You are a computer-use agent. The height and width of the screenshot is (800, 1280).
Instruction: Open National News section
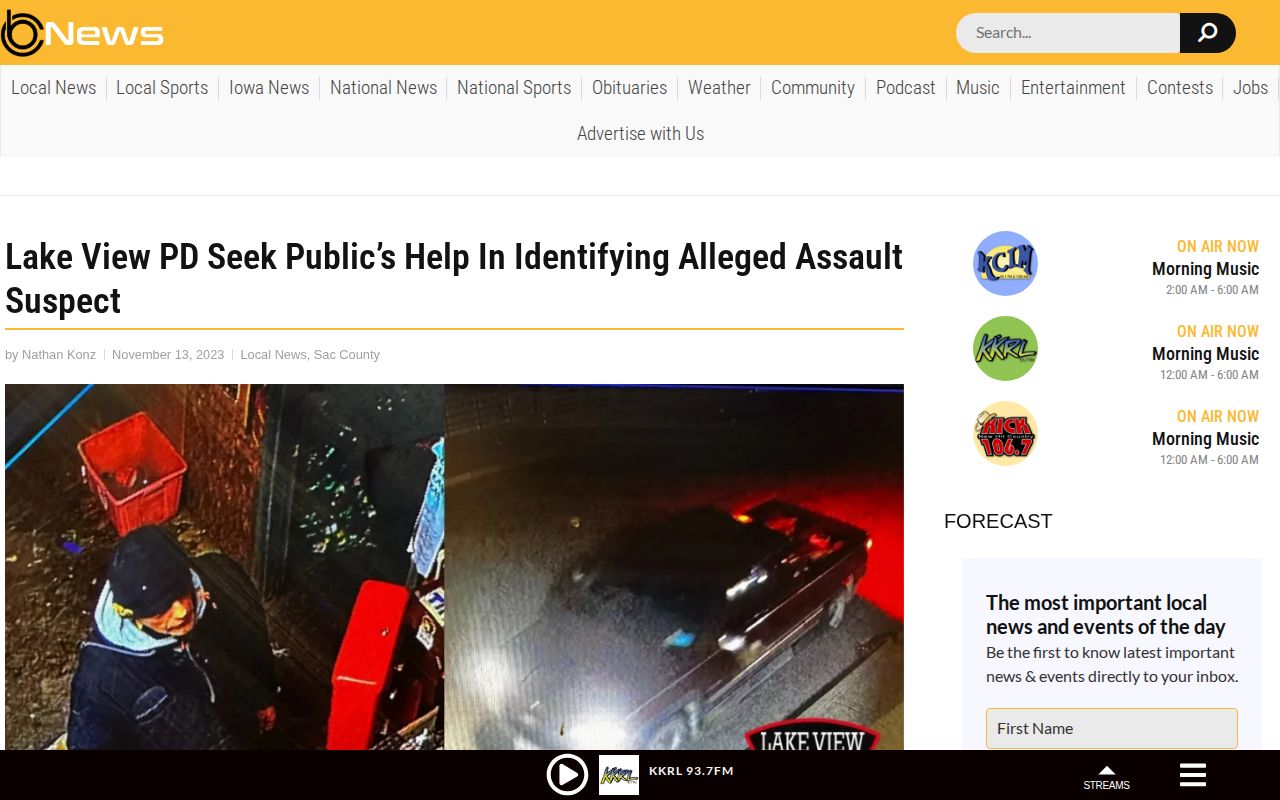point(383,88)
